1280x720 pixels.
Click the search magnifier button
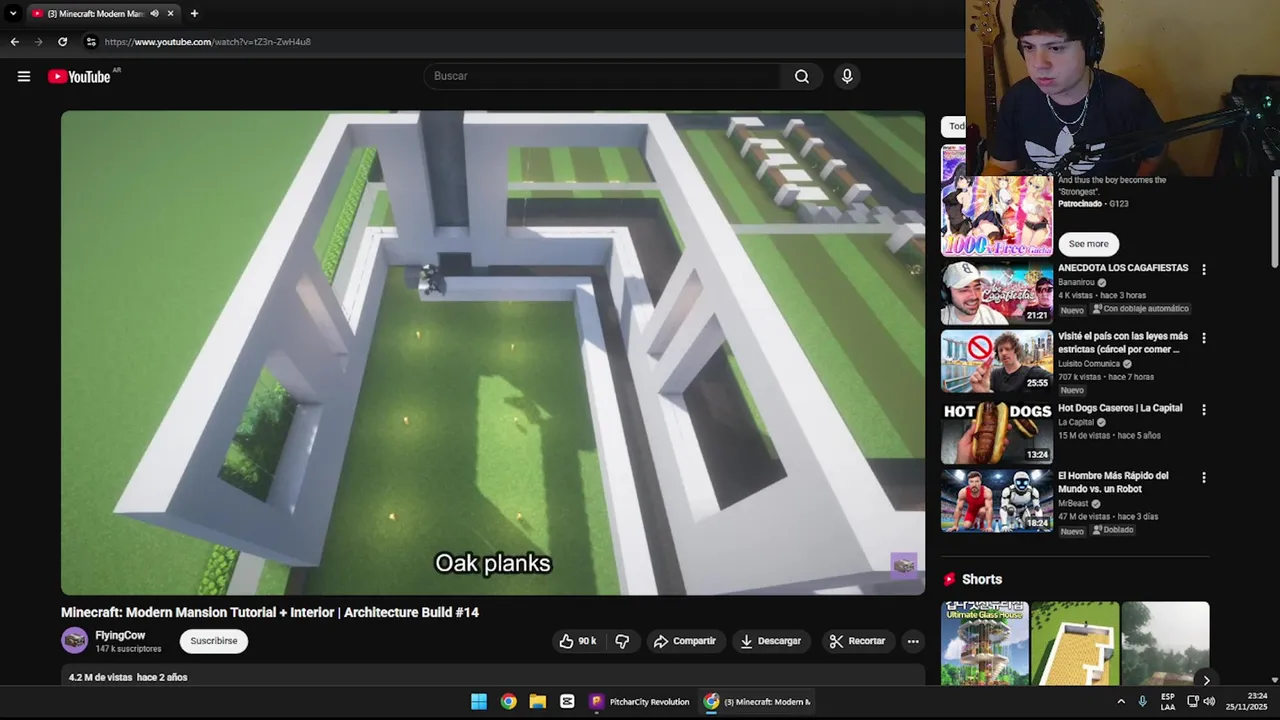click(802, 76)
